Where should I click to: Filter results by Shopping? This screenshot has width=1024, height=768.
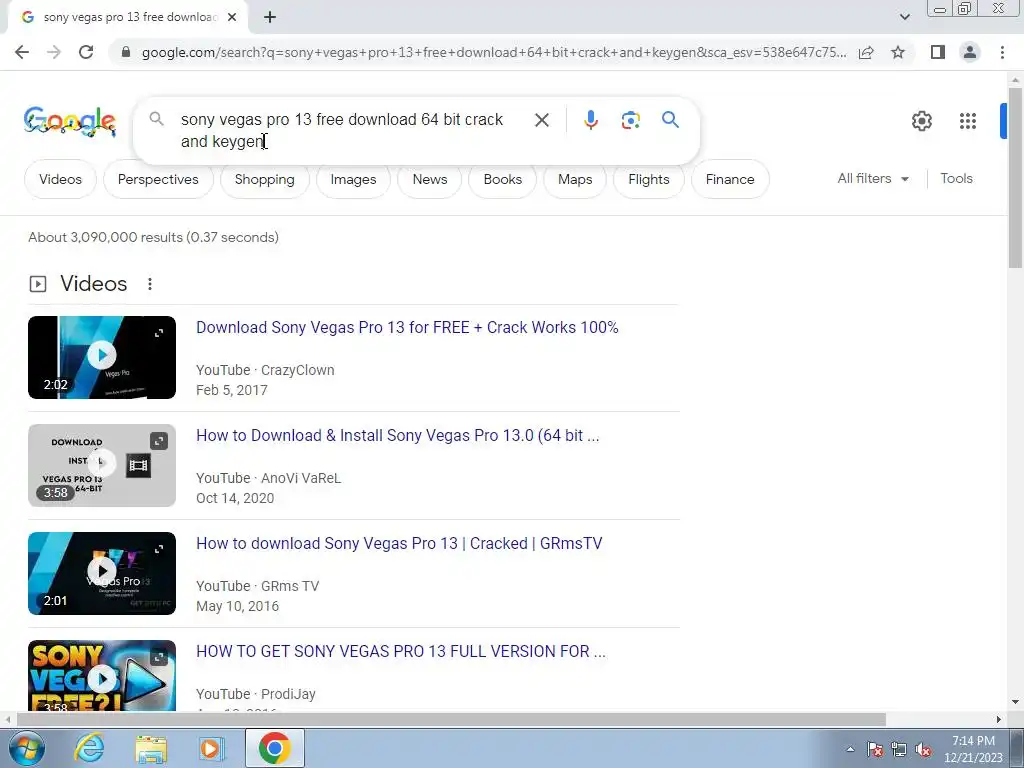(x=264, y=179)
